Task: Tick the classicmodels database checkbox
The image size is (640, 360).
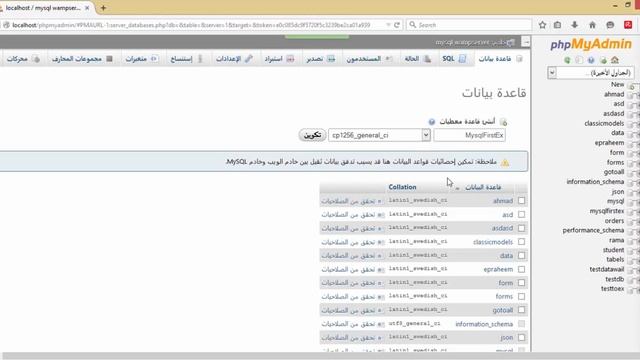Action: [x=521, y=242]
